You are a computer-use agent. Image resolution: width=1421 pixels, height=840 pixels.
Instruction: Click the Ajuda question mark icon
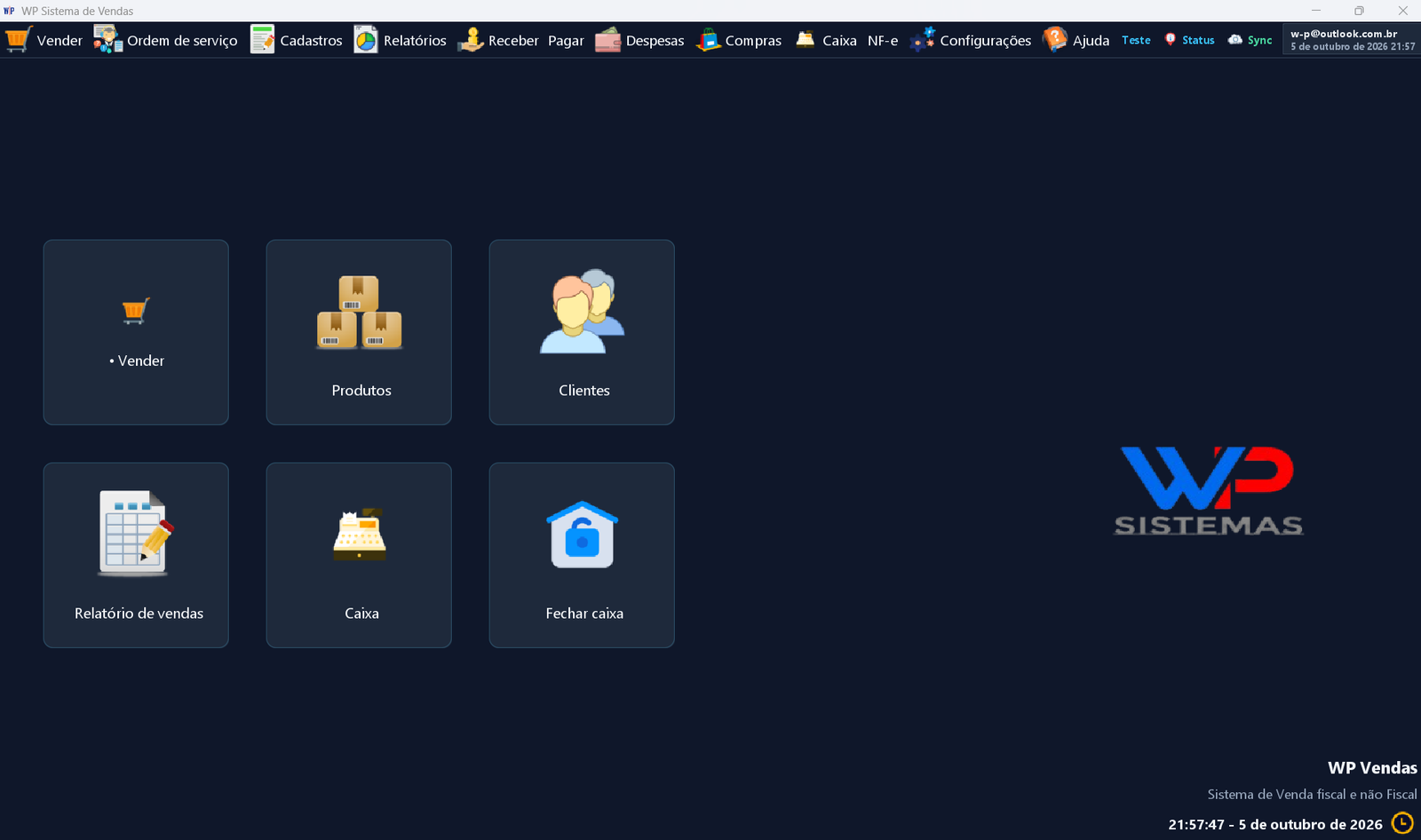[1054, 40]
